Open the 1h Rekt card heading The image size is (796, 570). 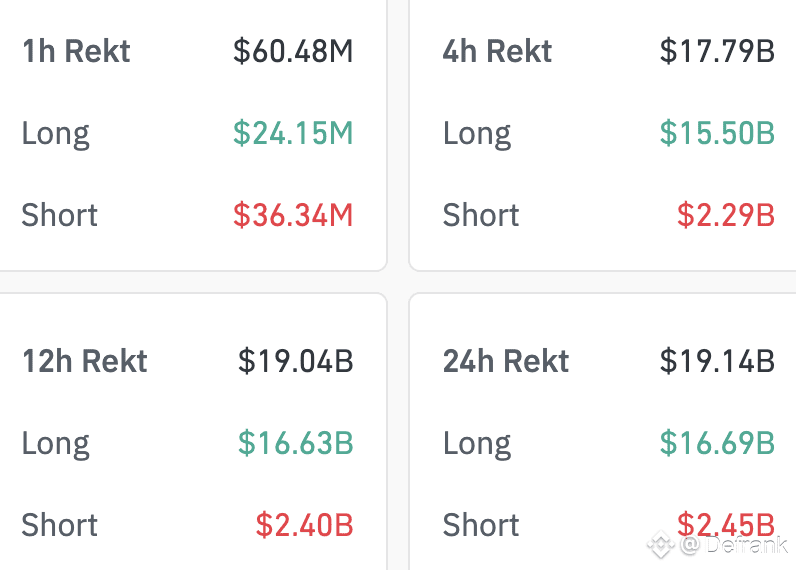tap(76, 51)
